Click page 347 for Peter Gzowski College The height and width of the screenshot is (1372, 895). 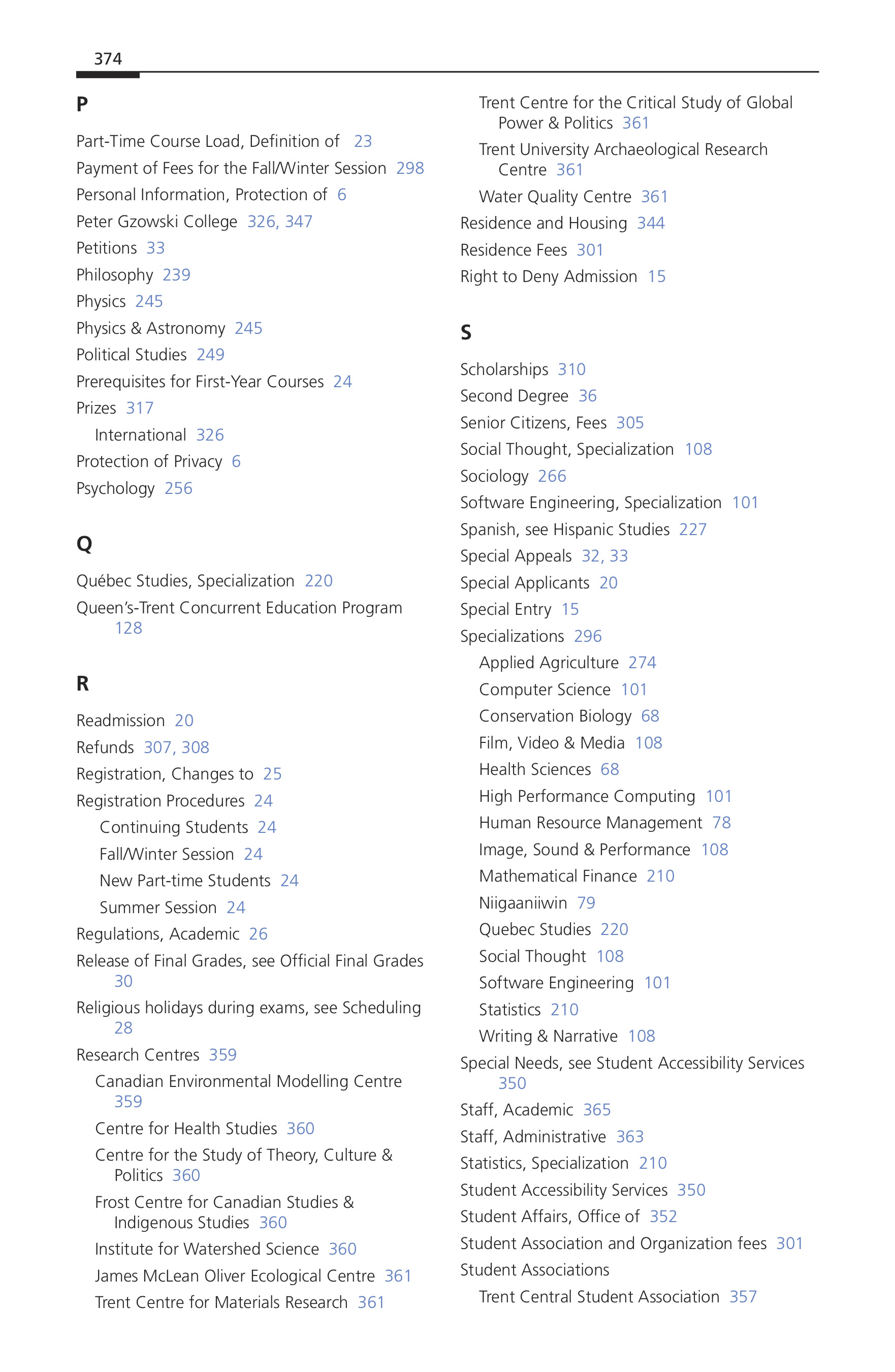tap(299, 222)
